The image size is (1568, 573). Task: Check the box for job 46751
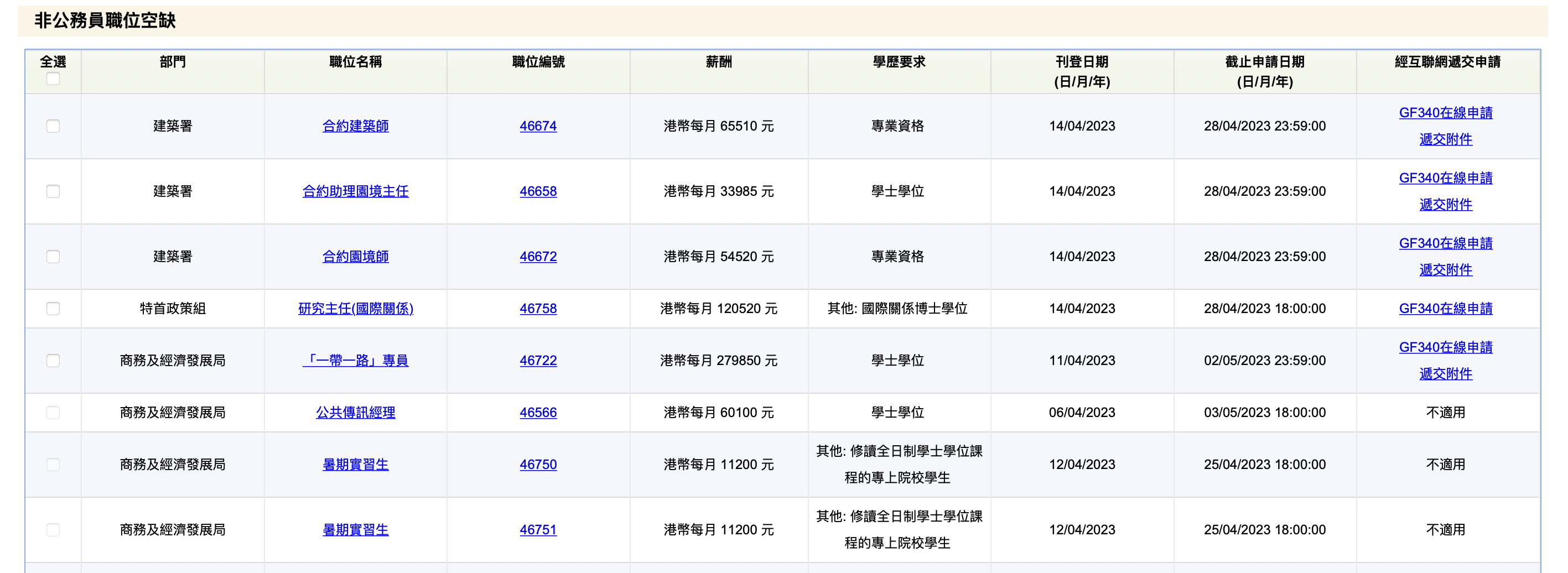pyautogui.click(x=53, y=529)
